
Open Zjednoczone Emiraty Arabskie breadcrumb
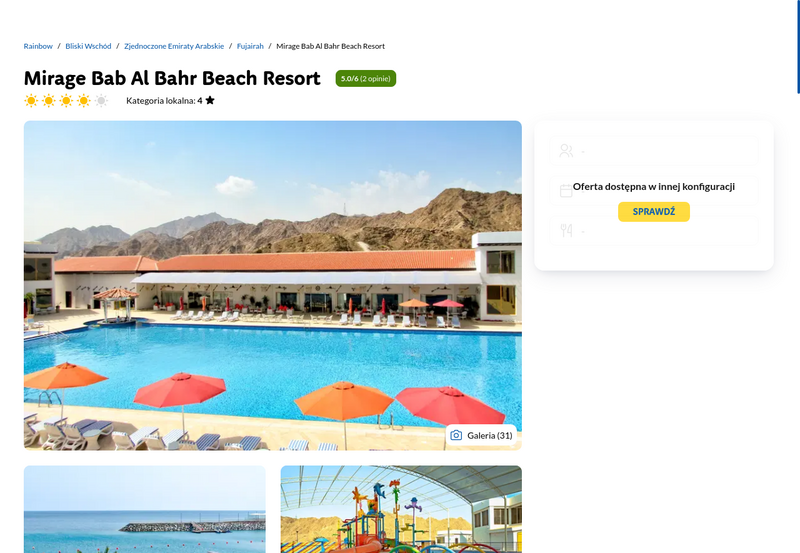[x=174, y=46]
